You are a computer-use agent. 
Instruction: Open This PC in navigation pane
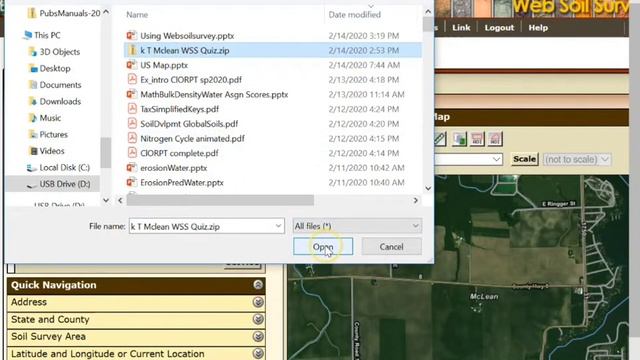pyautogui.click(x=42, y=35)
